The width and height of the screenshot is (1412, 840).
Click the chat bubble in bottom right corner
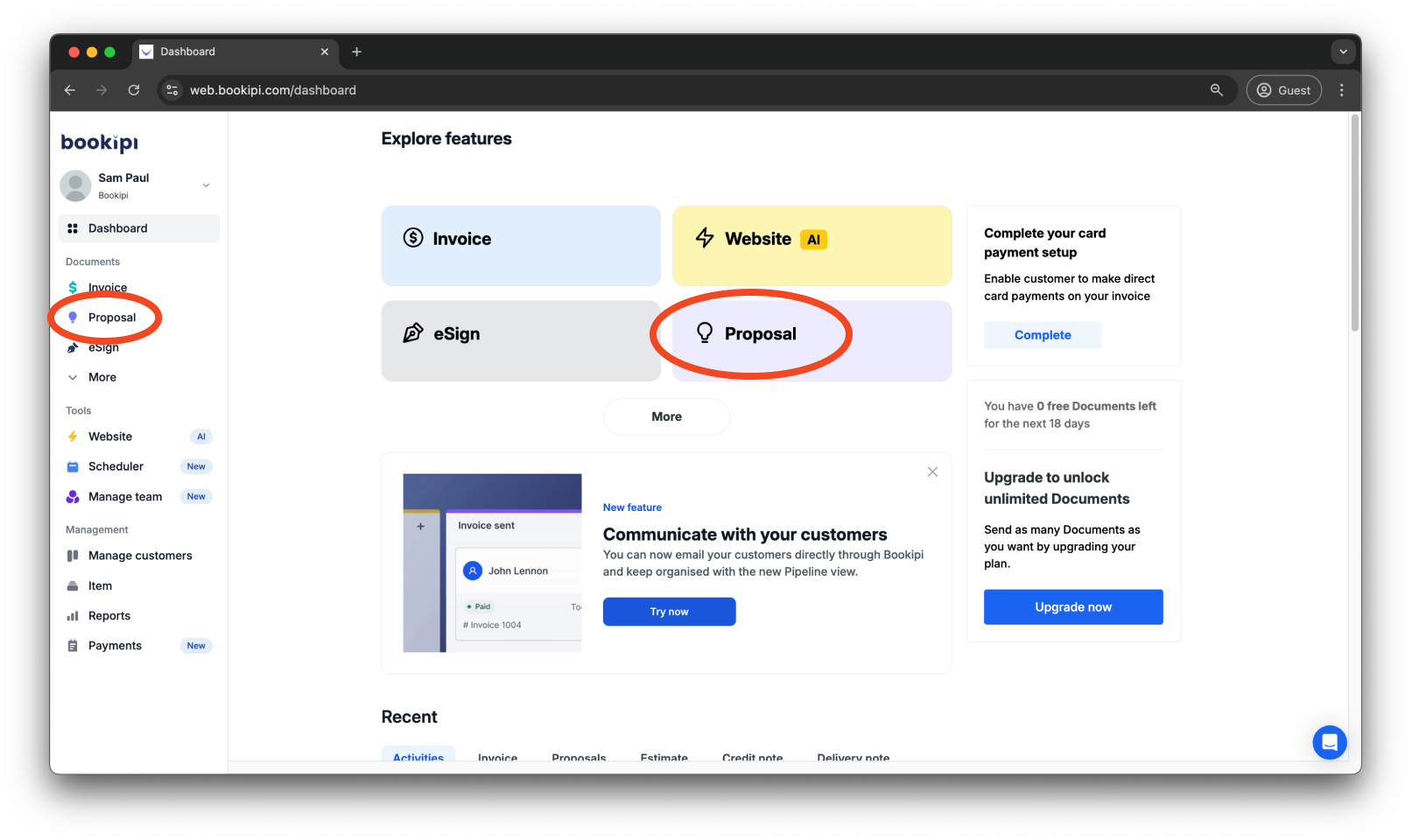pyautogui.click(x=1330, y=742)
